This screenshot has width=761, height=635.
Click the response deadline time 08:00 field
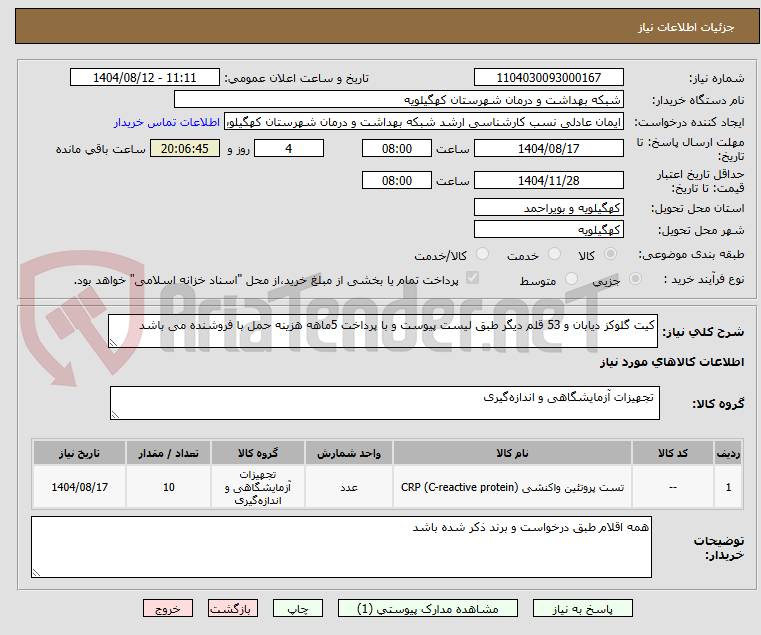pyautogui.click(x=397, y=149)
